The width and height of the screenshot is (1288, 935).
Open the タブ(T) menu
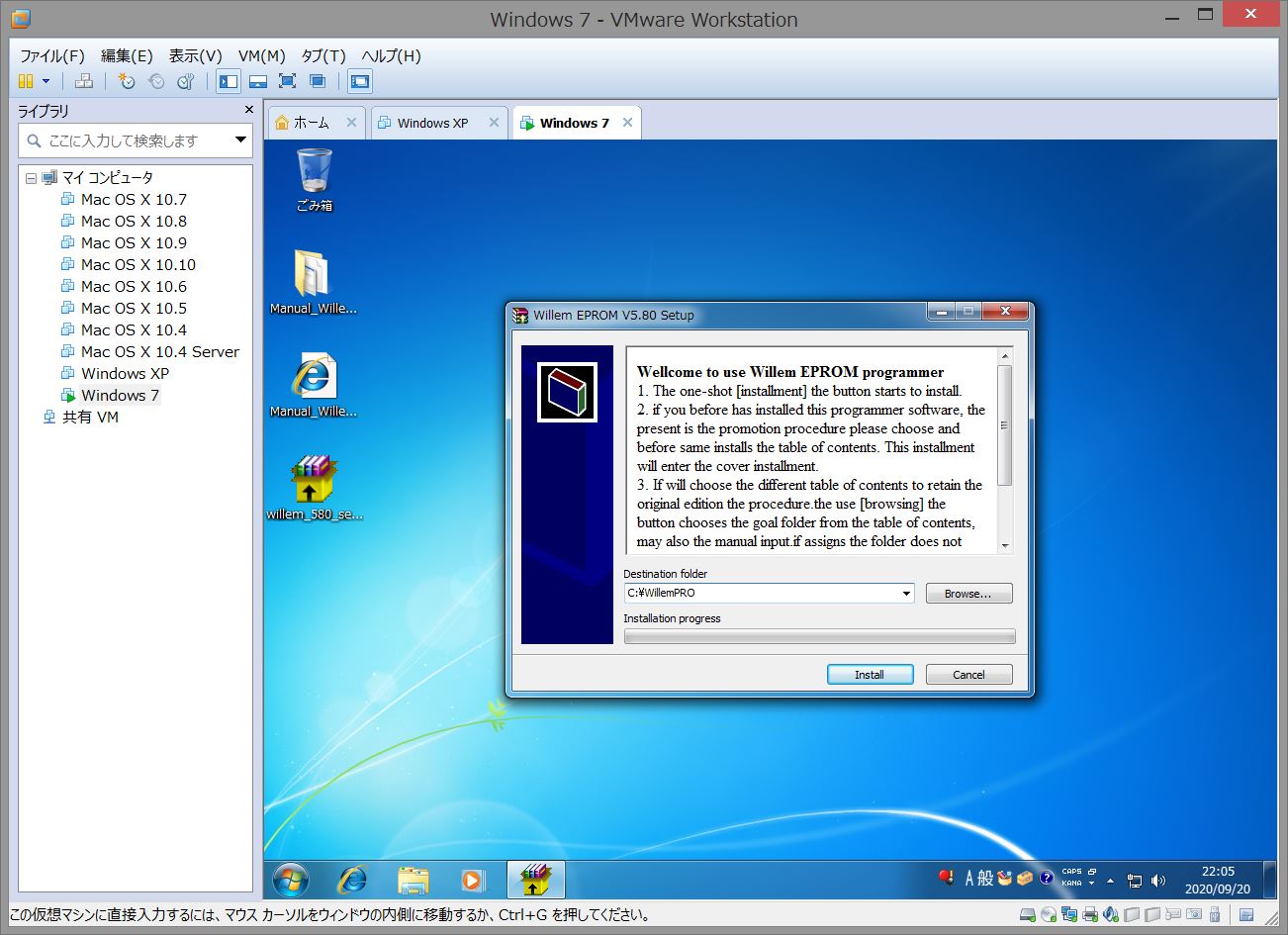[323, 55]
